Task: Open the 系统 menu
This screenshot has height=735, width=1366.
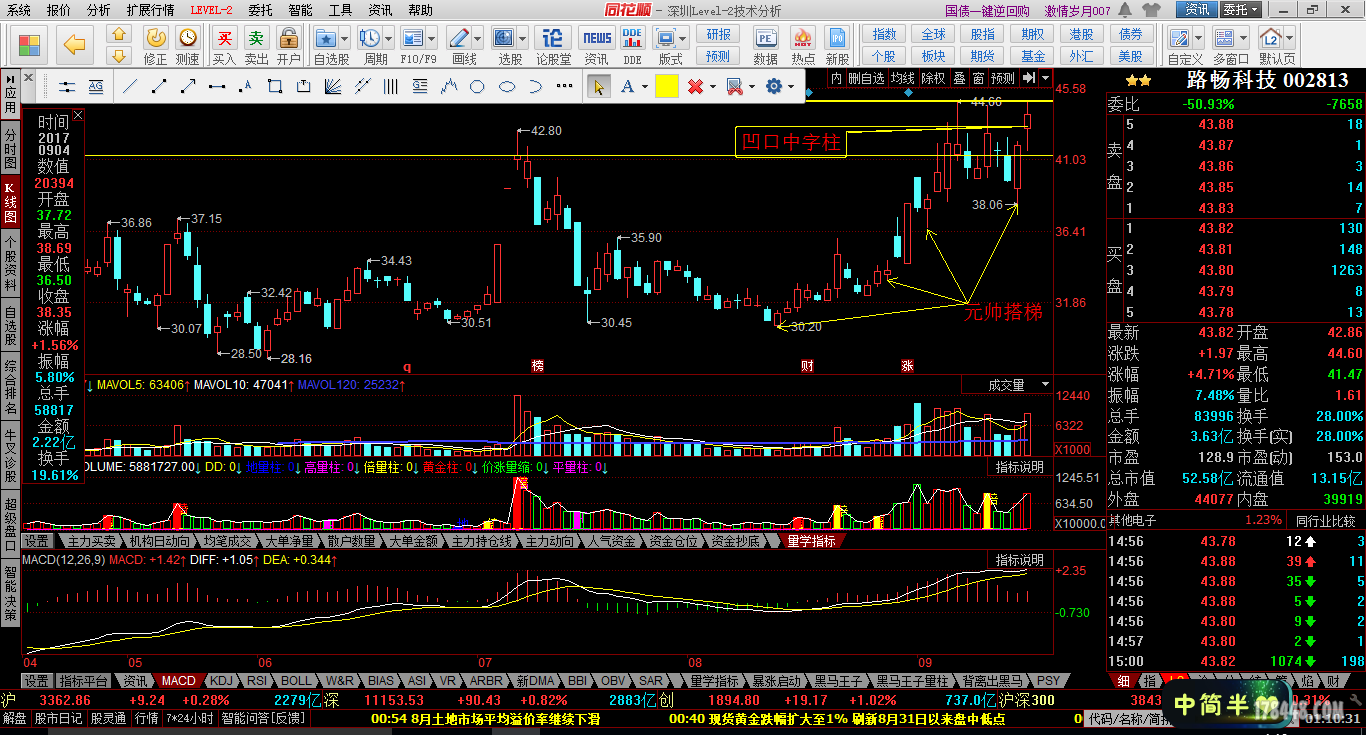Action: pyautogui.click(x=19, y=10)
